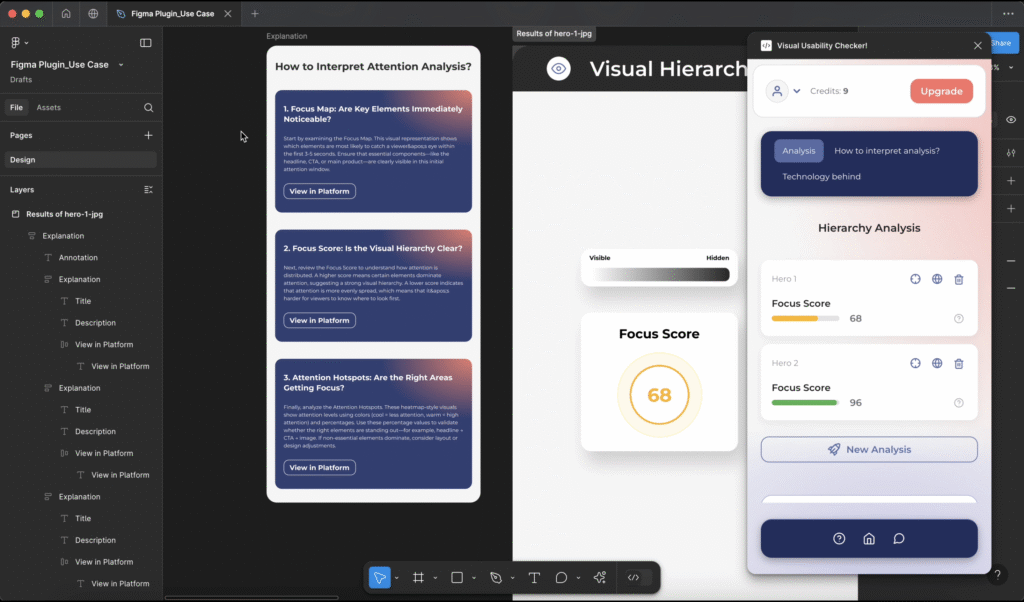Open pen tool options dropdown
Screen dimensions: 1024x602
[513, 578]
